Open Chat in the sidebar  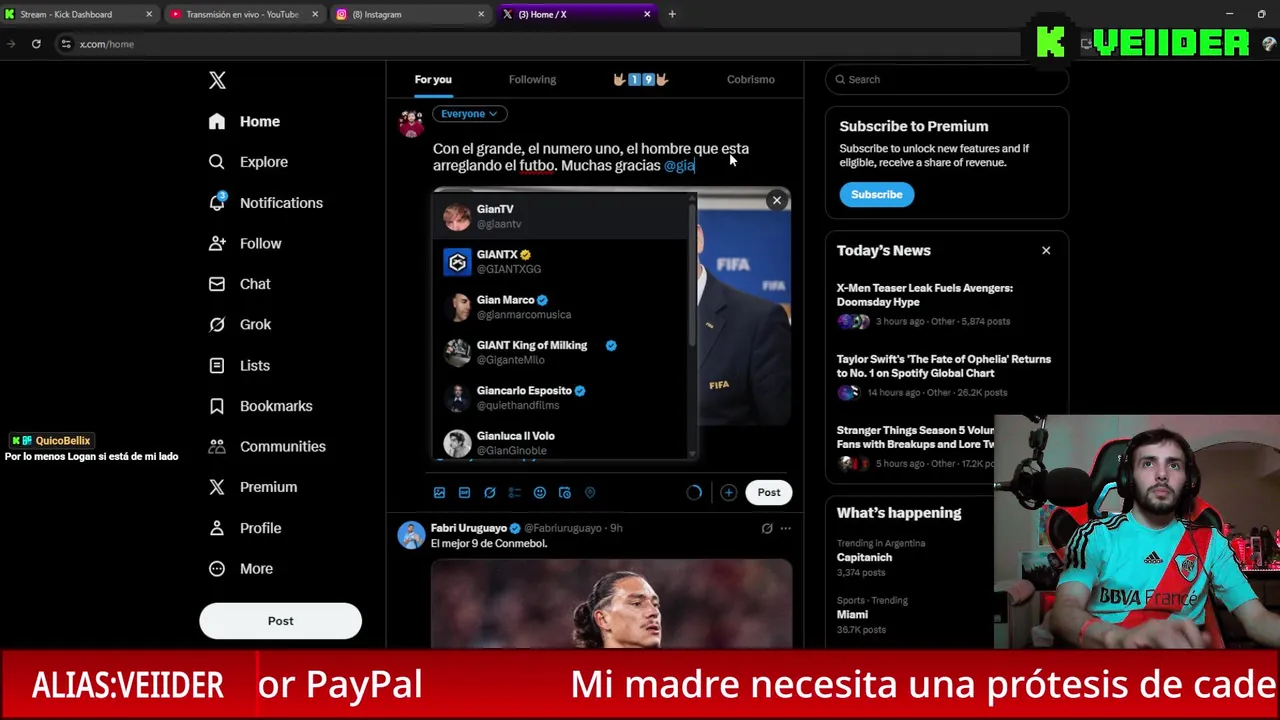click(240, 284)
